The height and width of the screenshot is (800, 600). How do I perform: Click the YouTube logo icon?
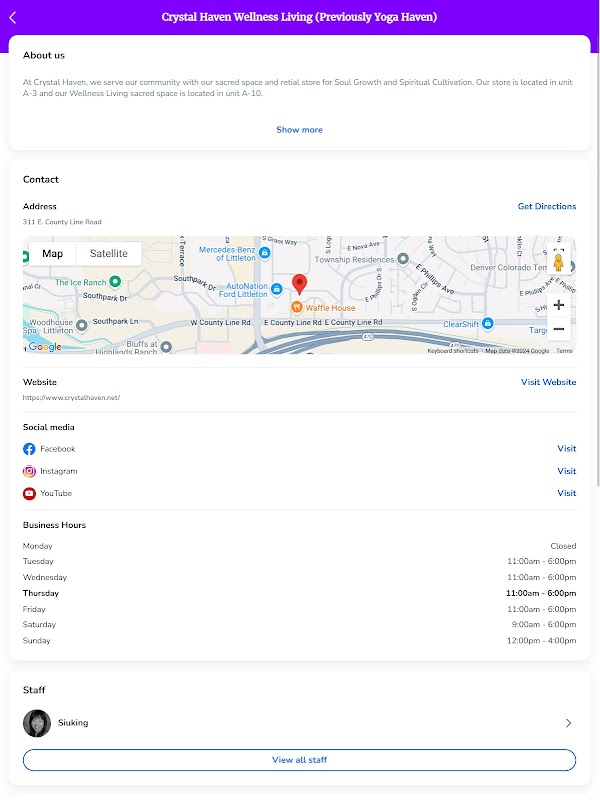coord(29,493)
